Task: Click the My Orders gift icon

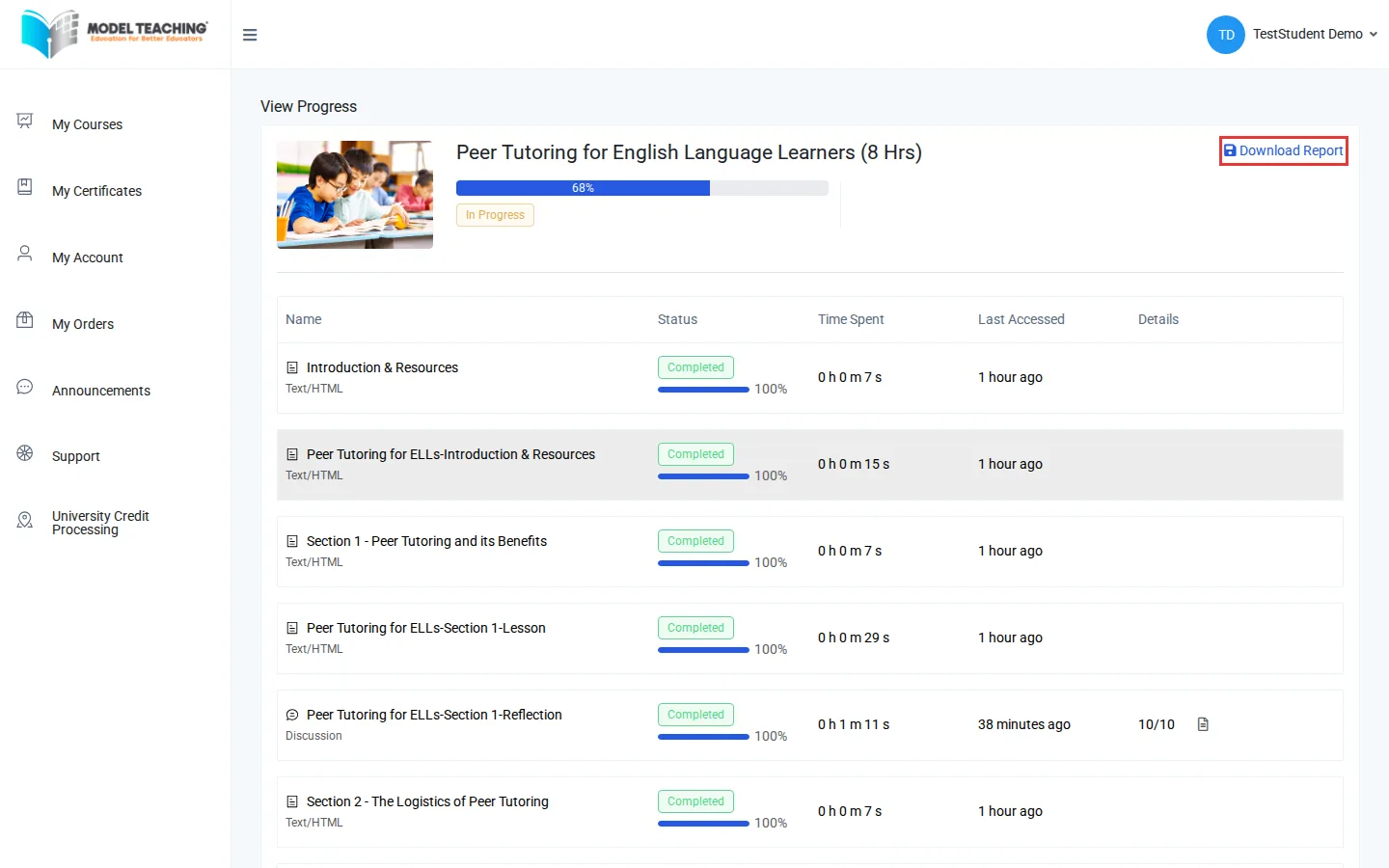Action: (x=25, y=320)
